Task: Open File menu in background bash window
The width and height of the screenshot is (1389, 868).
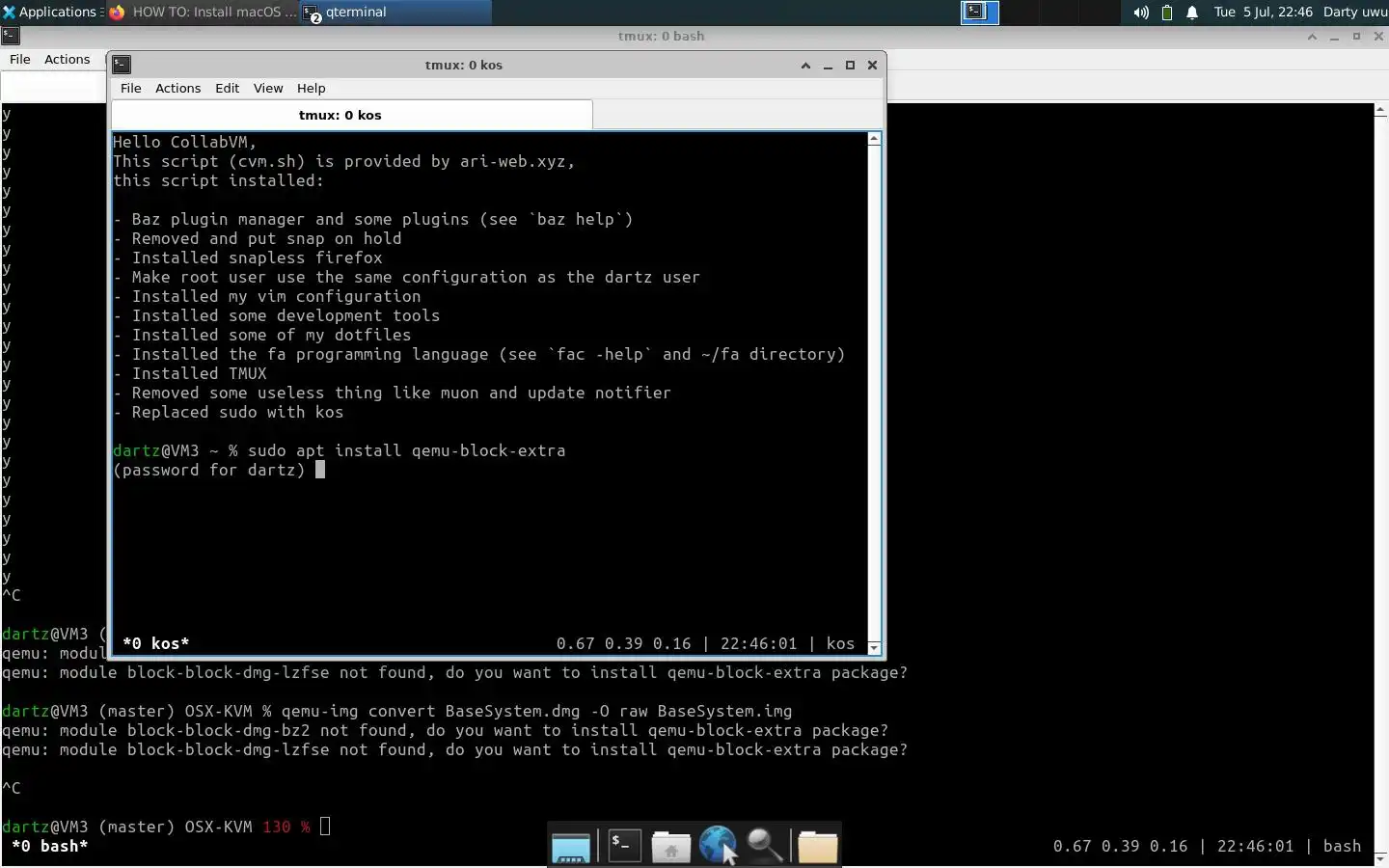Action: 20,59
